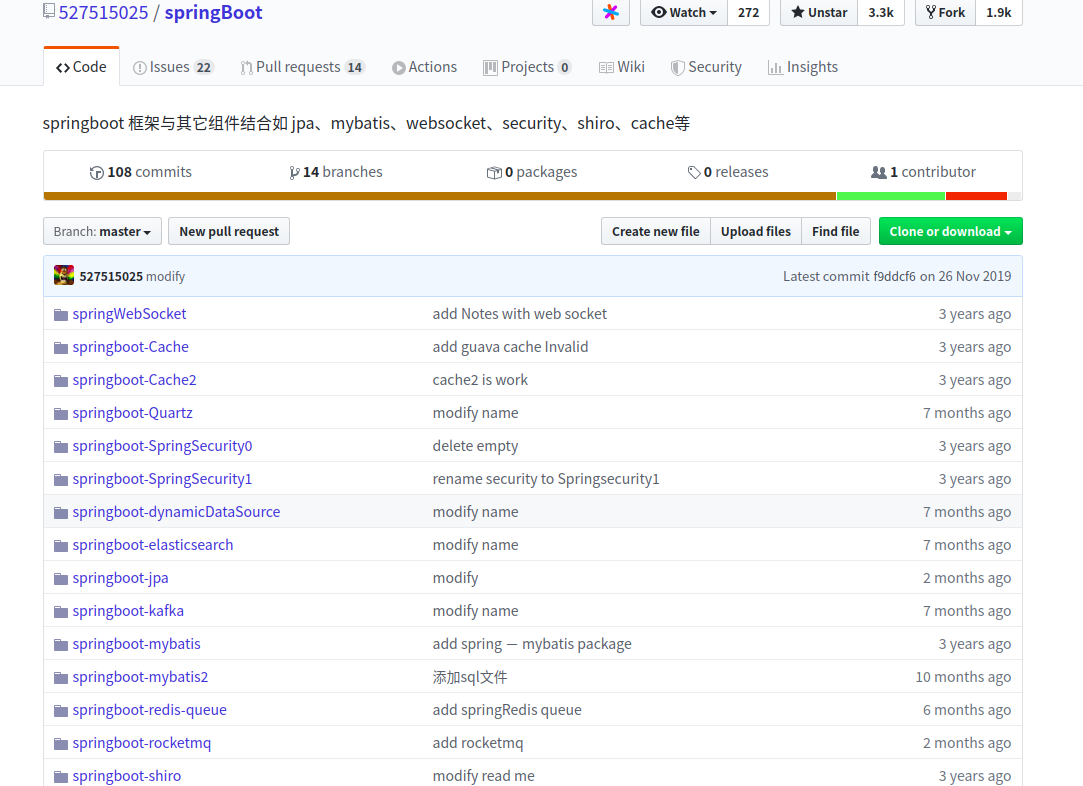Screen dimensions: 1083x786
Task: Open the 527515025 owner profile link
Action: [x=104, y=12]
